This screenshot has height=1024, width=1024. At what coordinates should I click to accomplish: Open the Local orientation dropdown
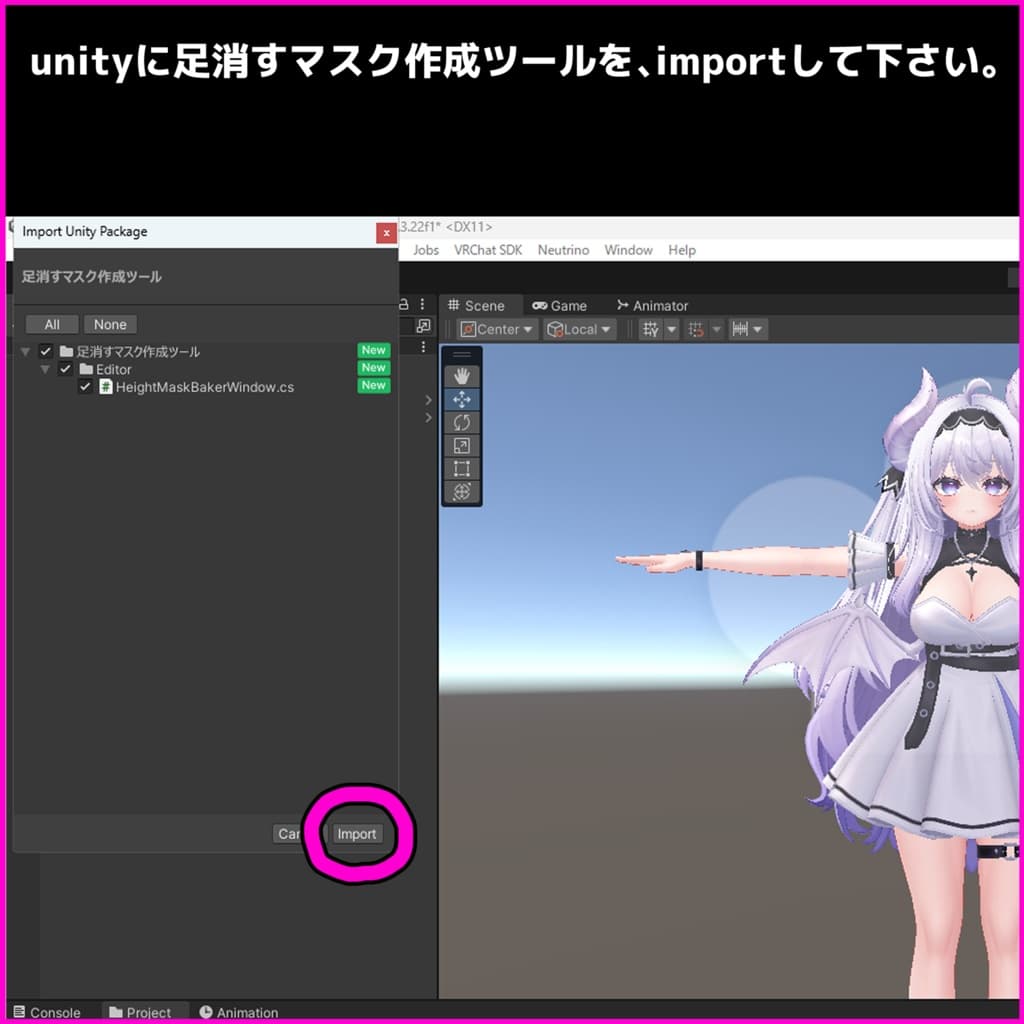[579, 328]
